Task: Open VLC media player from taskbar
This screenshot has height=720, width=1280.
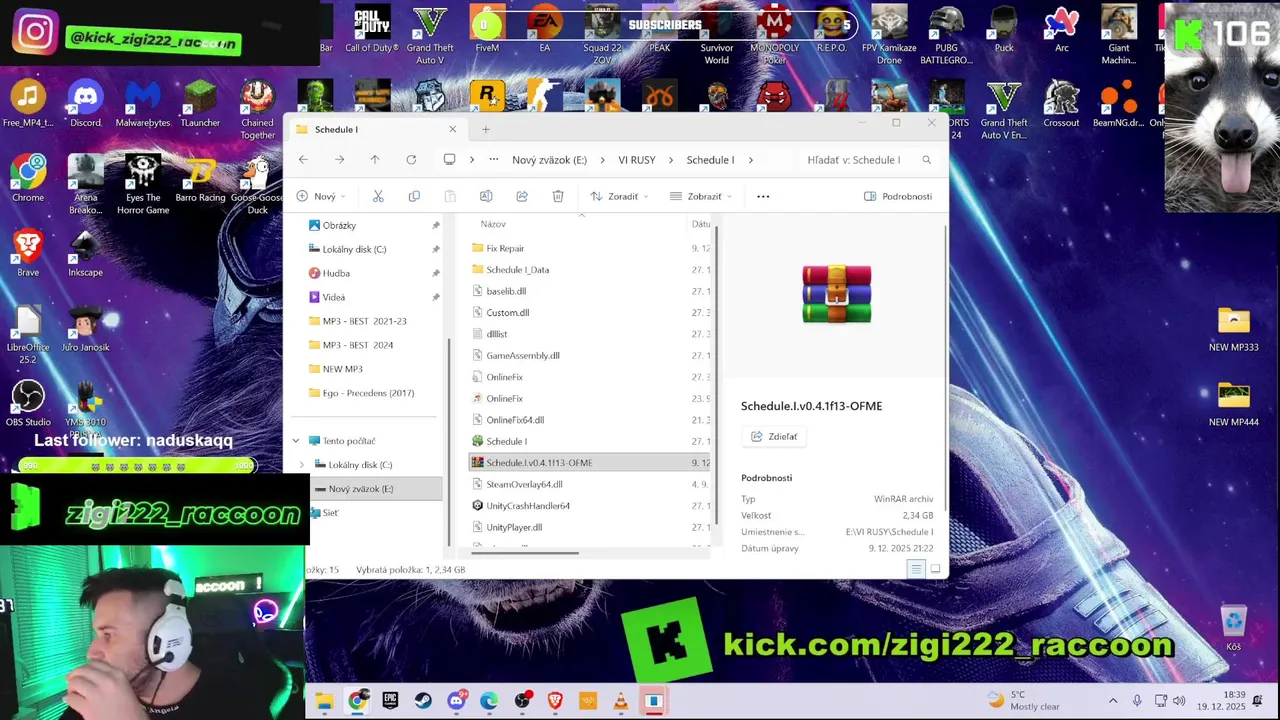Action: coord(621,701)
